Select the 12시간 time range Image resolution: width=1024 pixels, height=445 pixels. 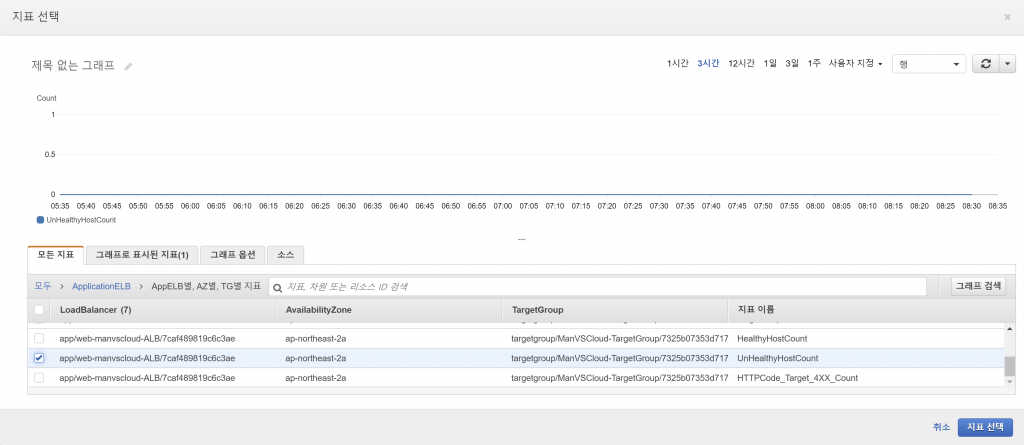741,63
